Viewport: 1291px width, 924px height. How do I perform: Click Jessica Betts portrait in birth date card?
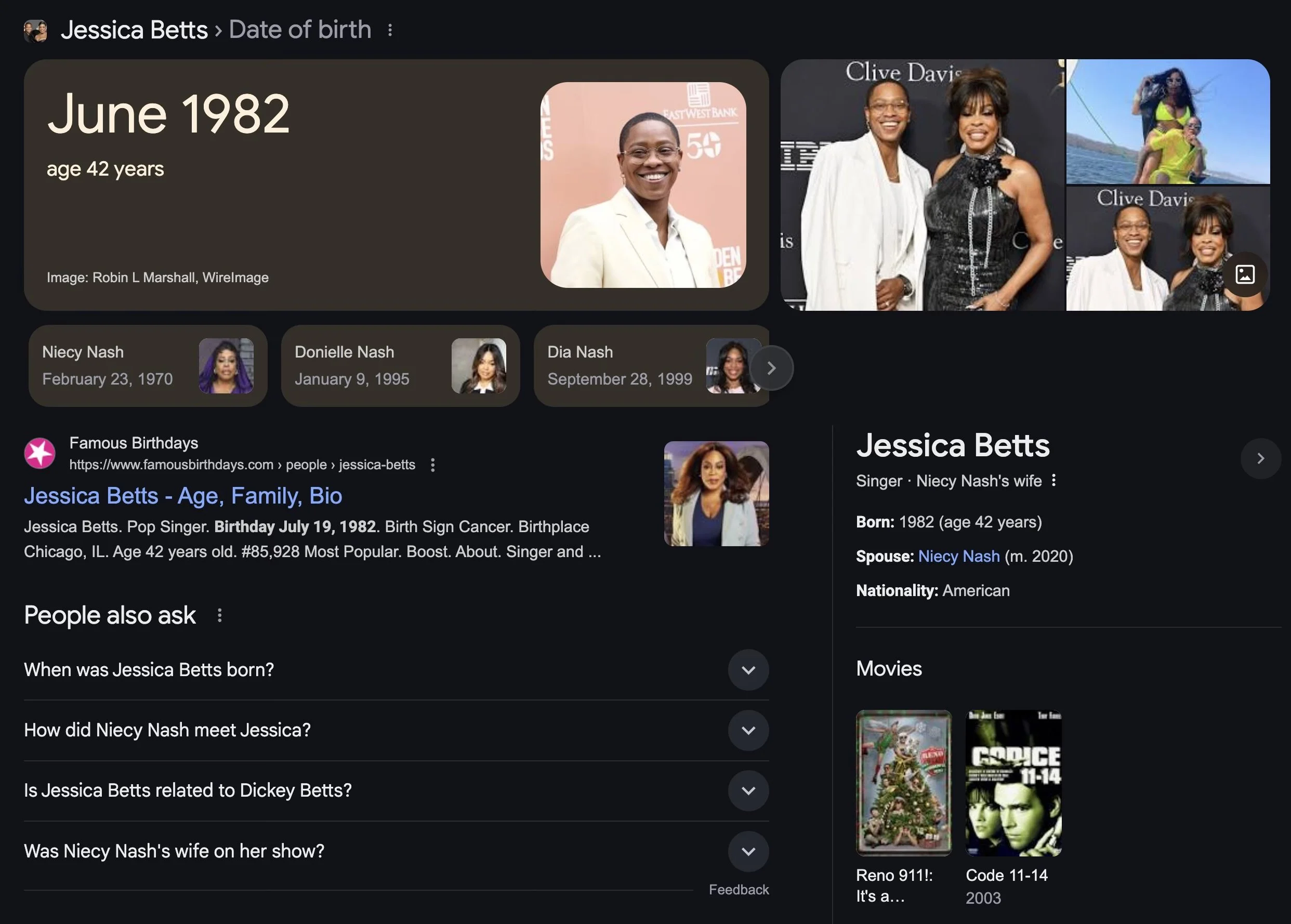(x=643, y=185)
